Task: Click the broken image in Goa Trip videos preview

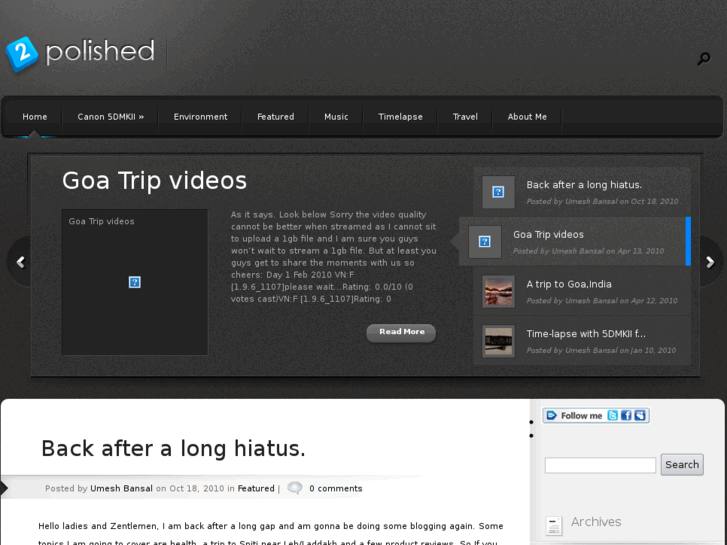Action: click(134, 282)
